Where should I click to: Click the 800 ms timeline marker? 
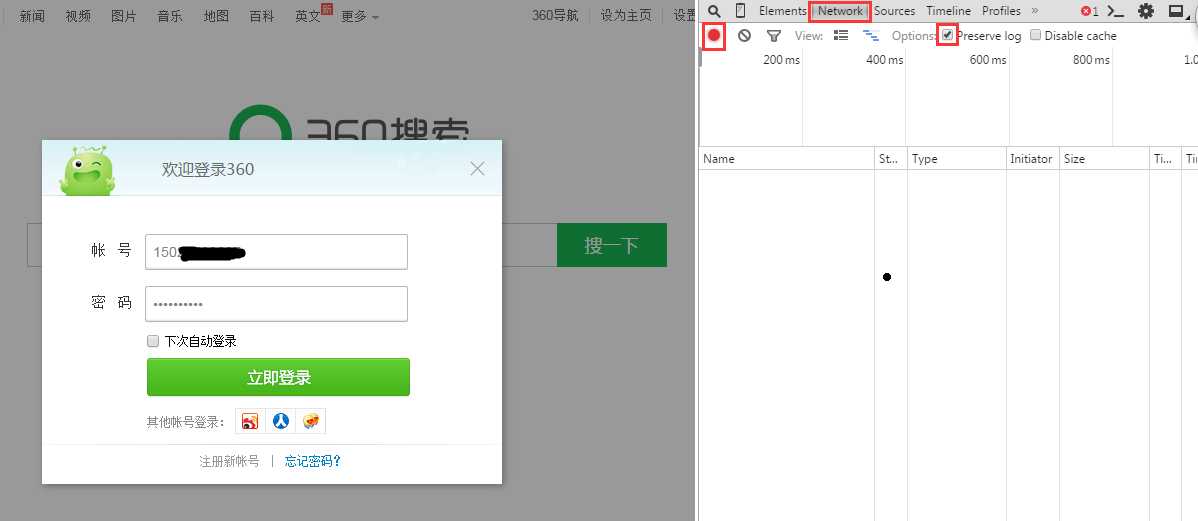tap(1091, 60)
